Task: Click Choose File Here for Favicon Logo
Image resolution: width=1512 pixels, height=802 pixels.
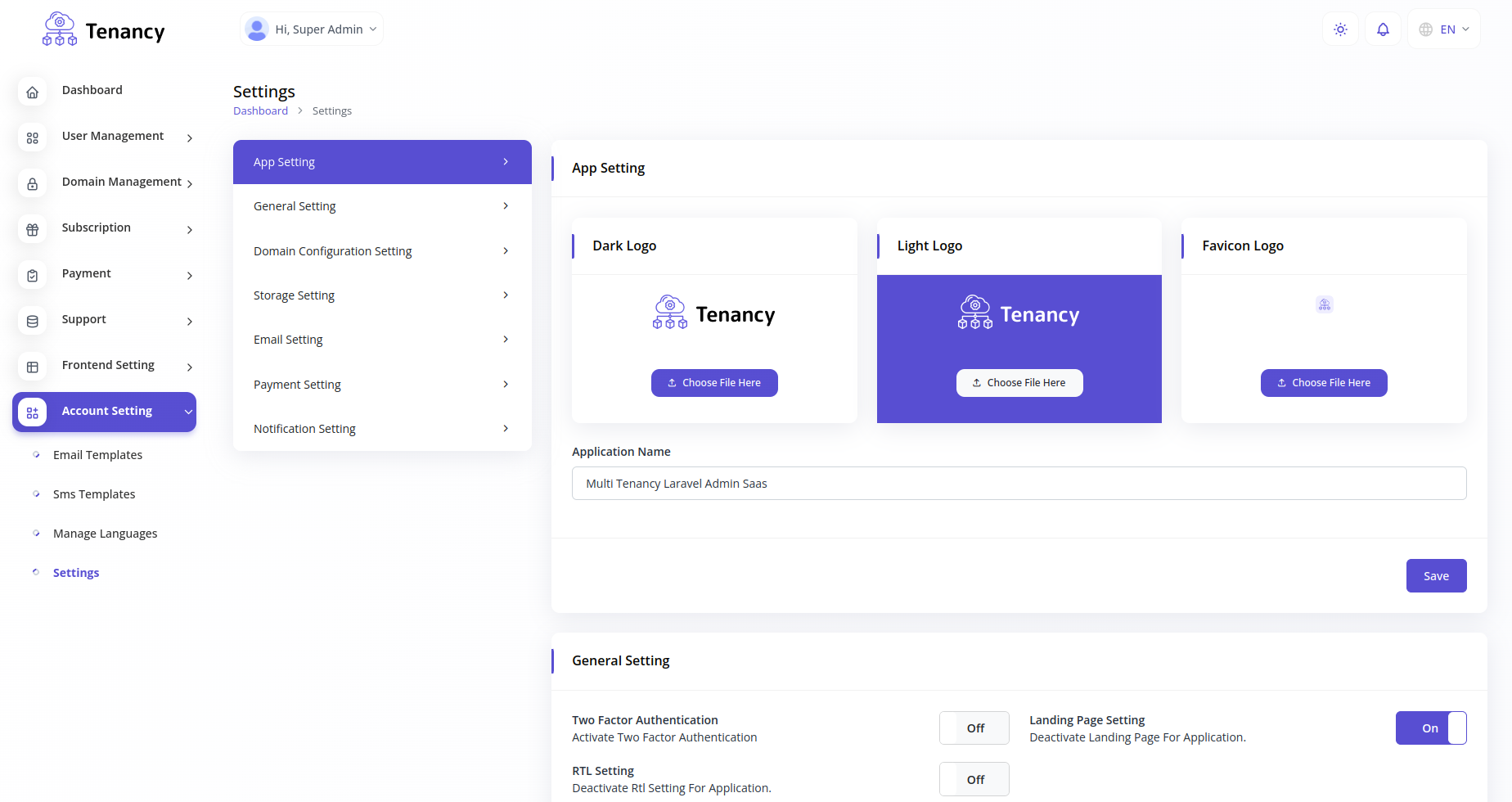Action: point(1324,383)
